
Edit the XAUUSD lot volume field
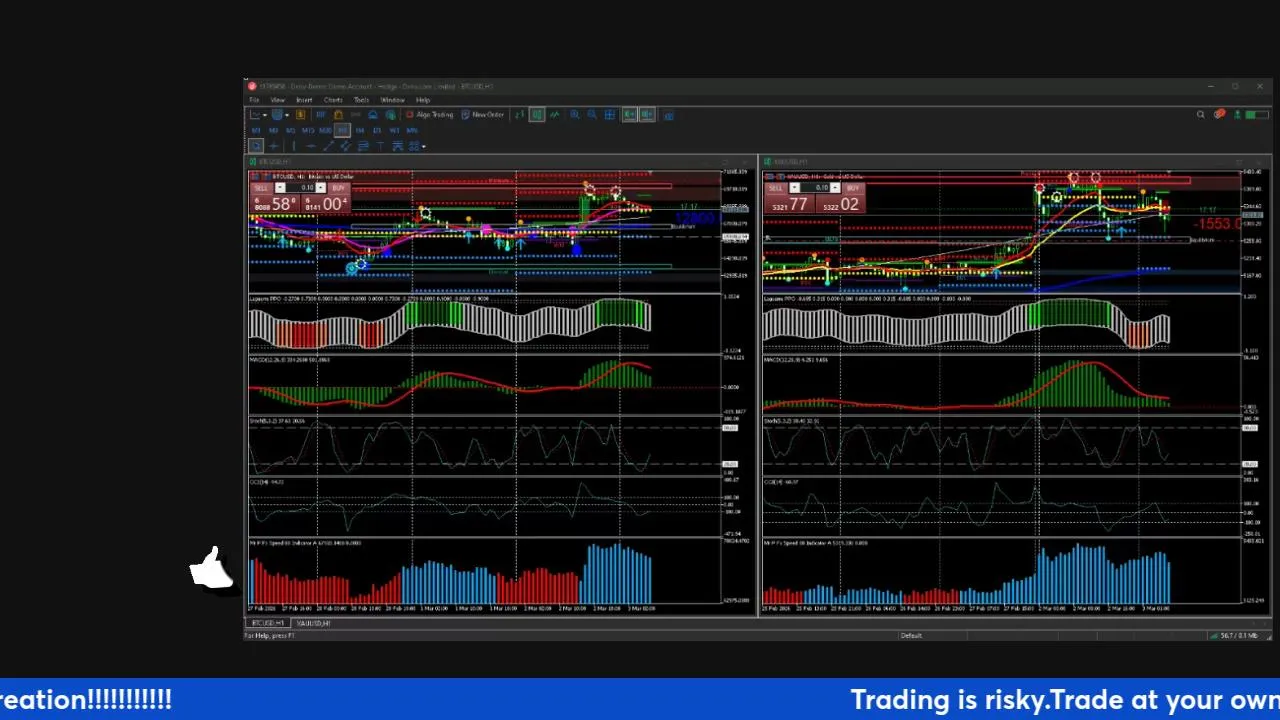(815, 188)
